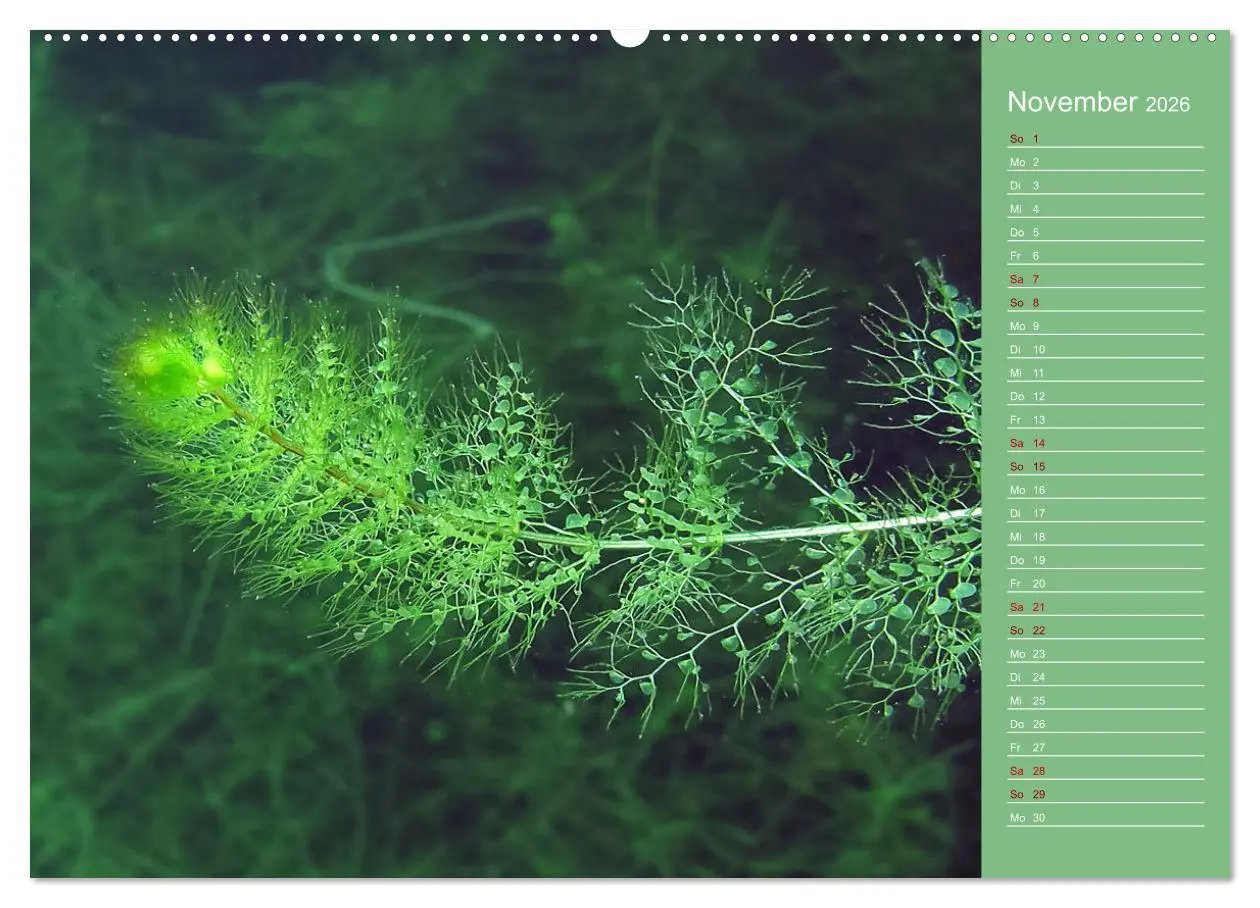Click the November 2026 heading
This screenshot has height=908, width=1260.
tap(1098, 102)
